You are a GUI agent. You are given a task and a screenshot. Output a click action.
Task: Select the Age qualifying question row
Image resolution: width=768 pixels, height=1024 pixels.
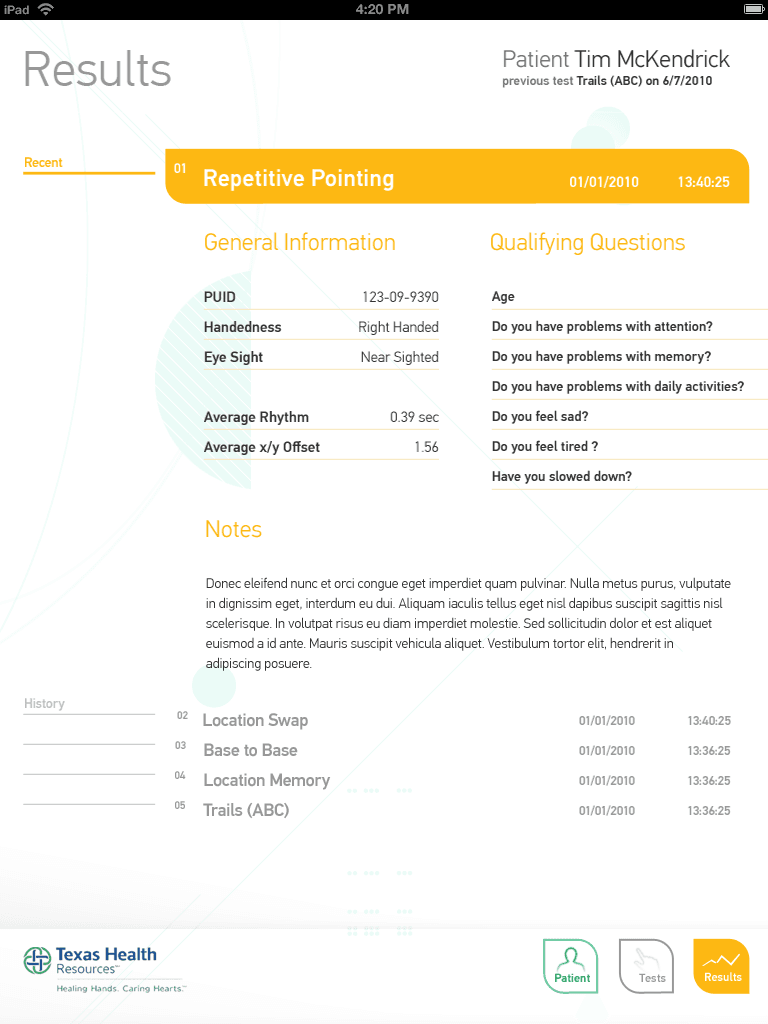[x=630, y=296]
